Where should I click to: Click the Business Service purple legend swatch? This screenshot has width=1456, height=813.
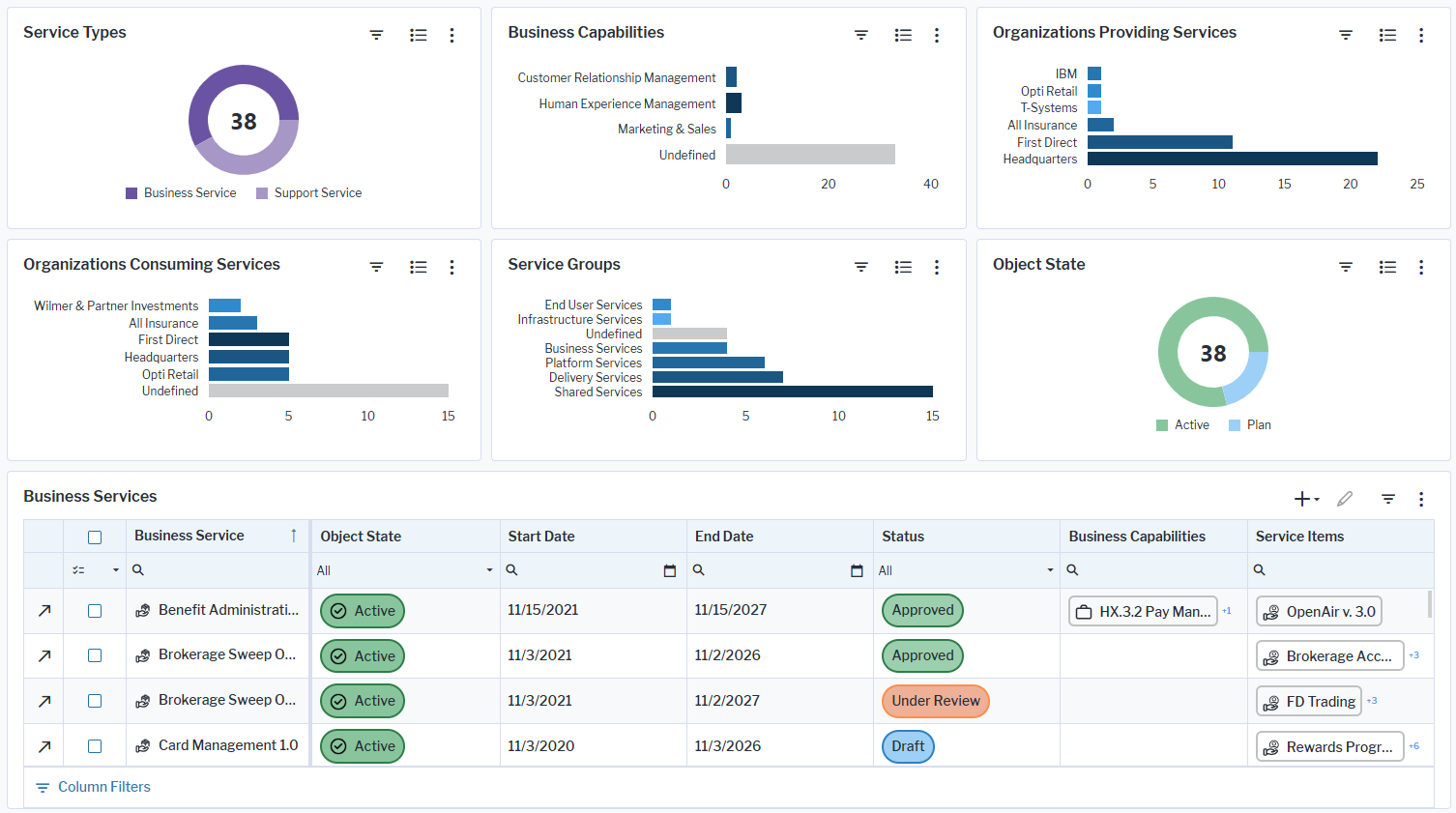131,193
